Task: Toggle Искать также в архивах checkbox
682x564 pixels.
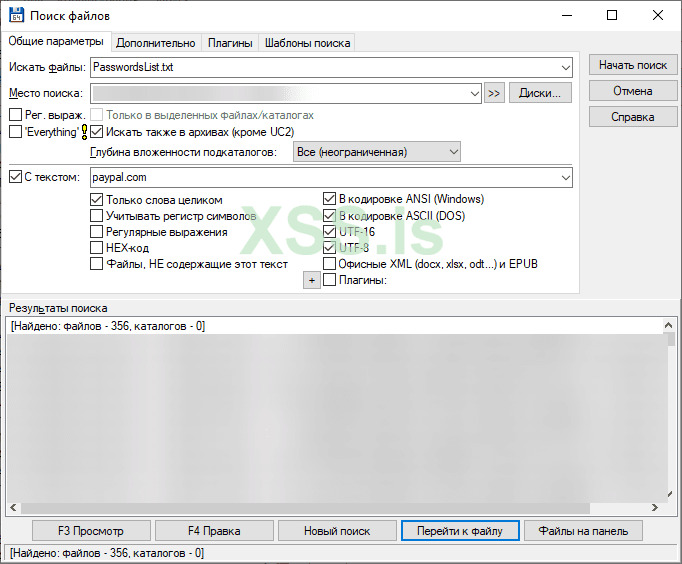Action: pos(97,132)
